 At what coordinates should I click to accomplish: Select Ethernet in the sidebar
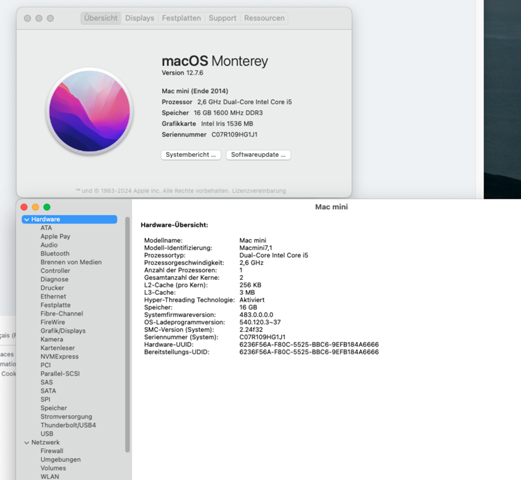point(53,297)
